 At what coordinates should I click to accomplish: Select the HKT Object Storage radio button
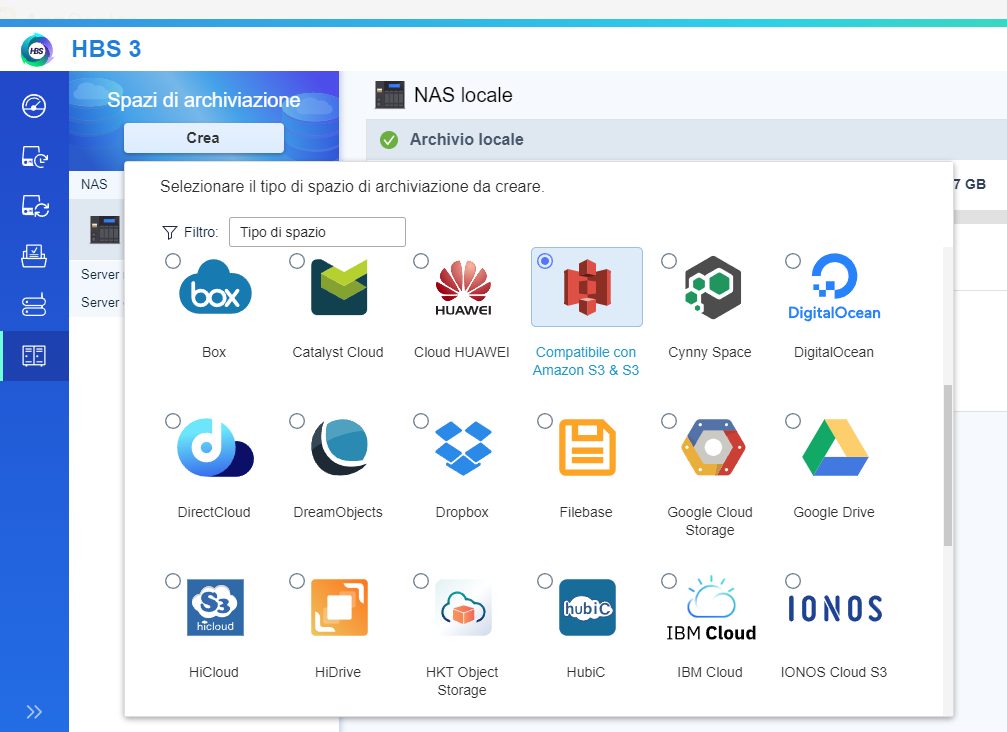pyautogui.click(x=421, y=581)
